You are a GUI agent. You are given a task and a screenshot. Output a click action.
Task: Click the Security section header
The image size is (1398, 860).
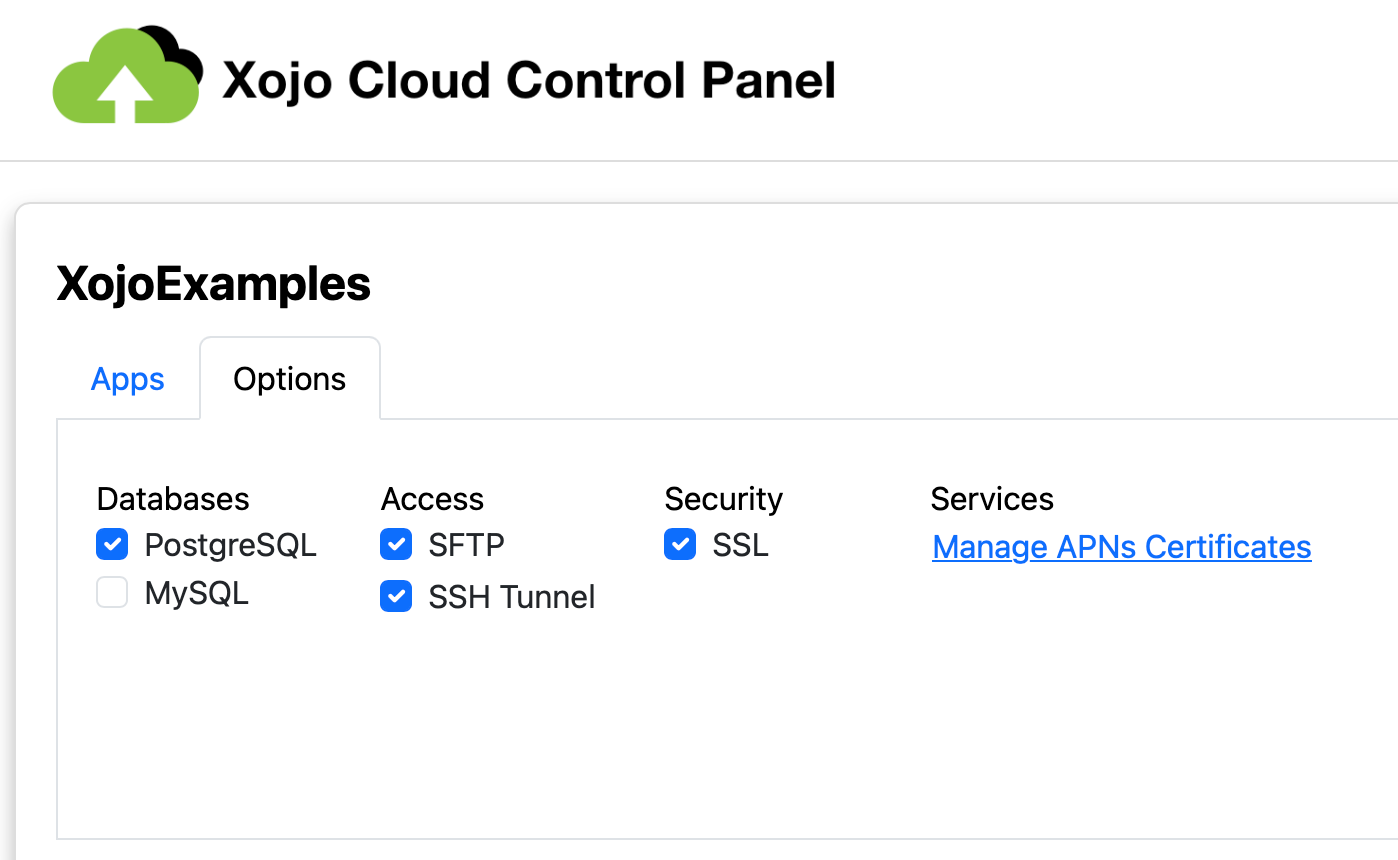coord(723,498)
